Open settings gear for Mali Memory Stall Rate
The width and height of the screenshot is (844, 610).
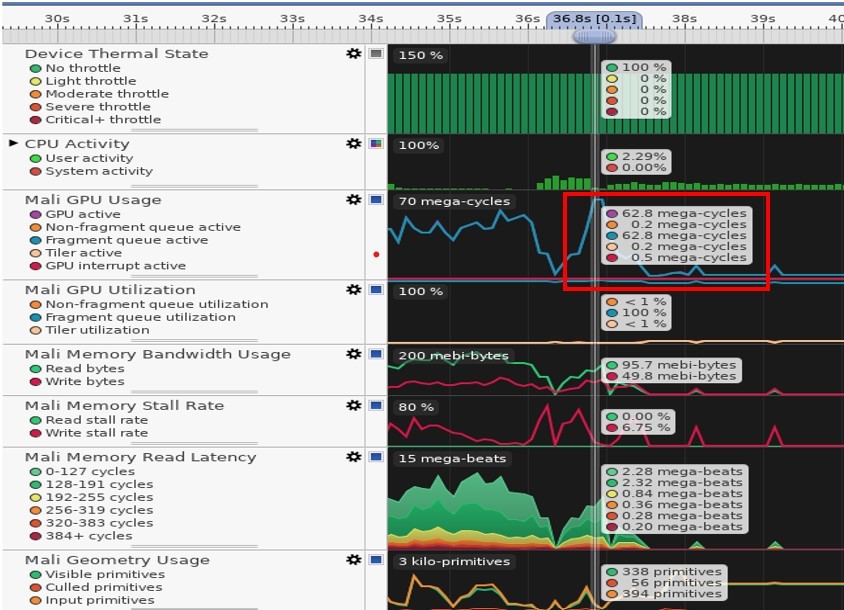click(x=354, y=405)
